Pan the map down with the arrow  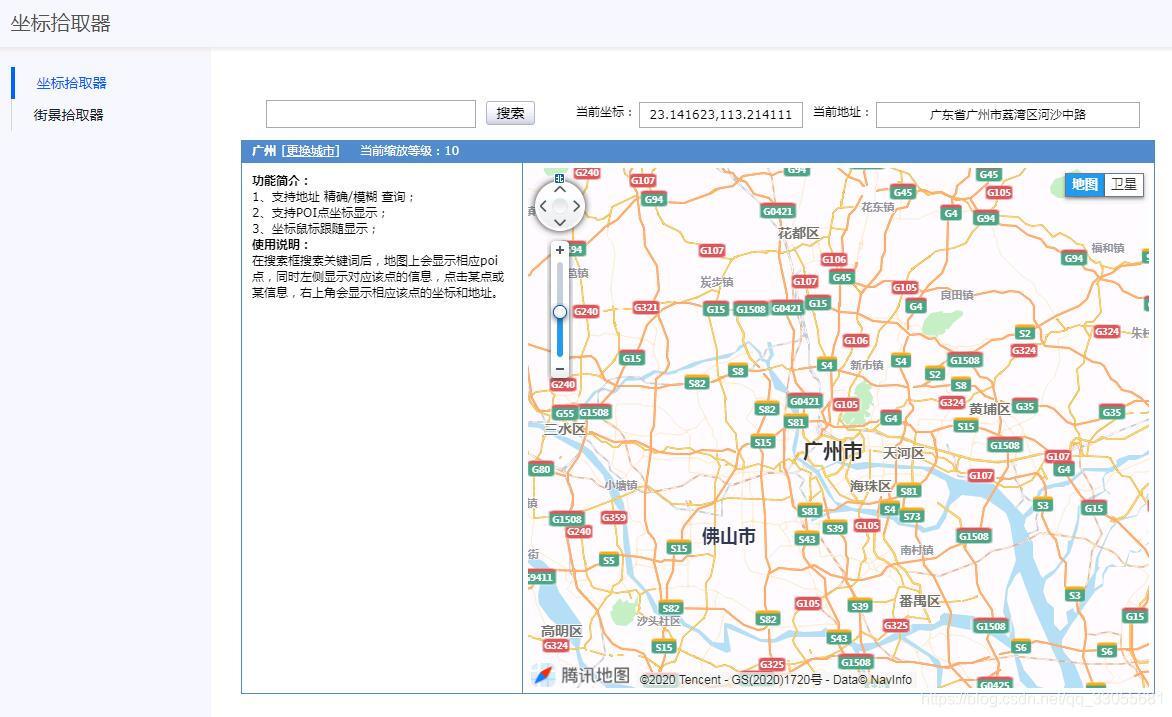560,223
